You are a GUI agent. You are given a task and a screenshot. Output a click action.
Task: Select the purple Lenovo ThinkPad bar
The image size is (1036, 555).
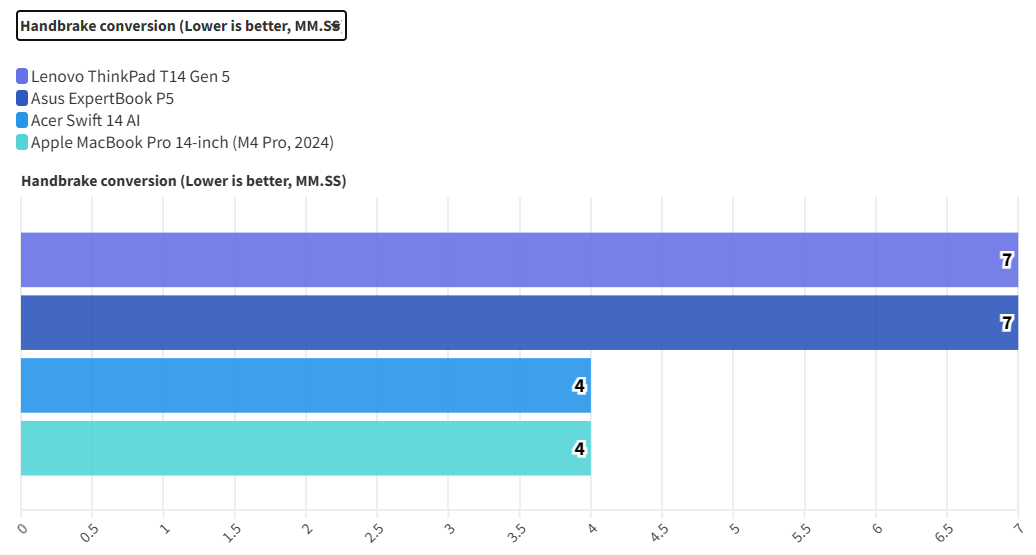(x=500, y=260)
